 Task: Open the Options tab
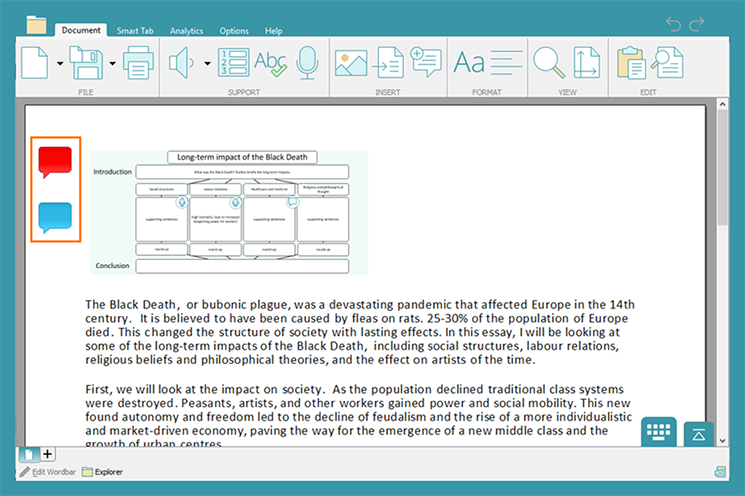click(234, 31)
